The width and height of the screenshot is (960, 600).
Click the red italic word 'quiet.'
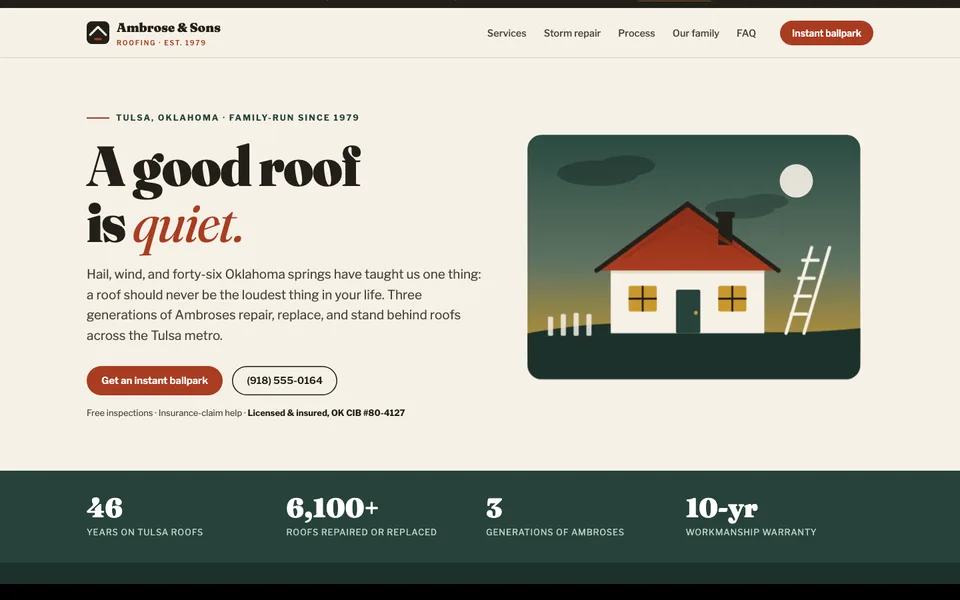click(x=188, y=228)
